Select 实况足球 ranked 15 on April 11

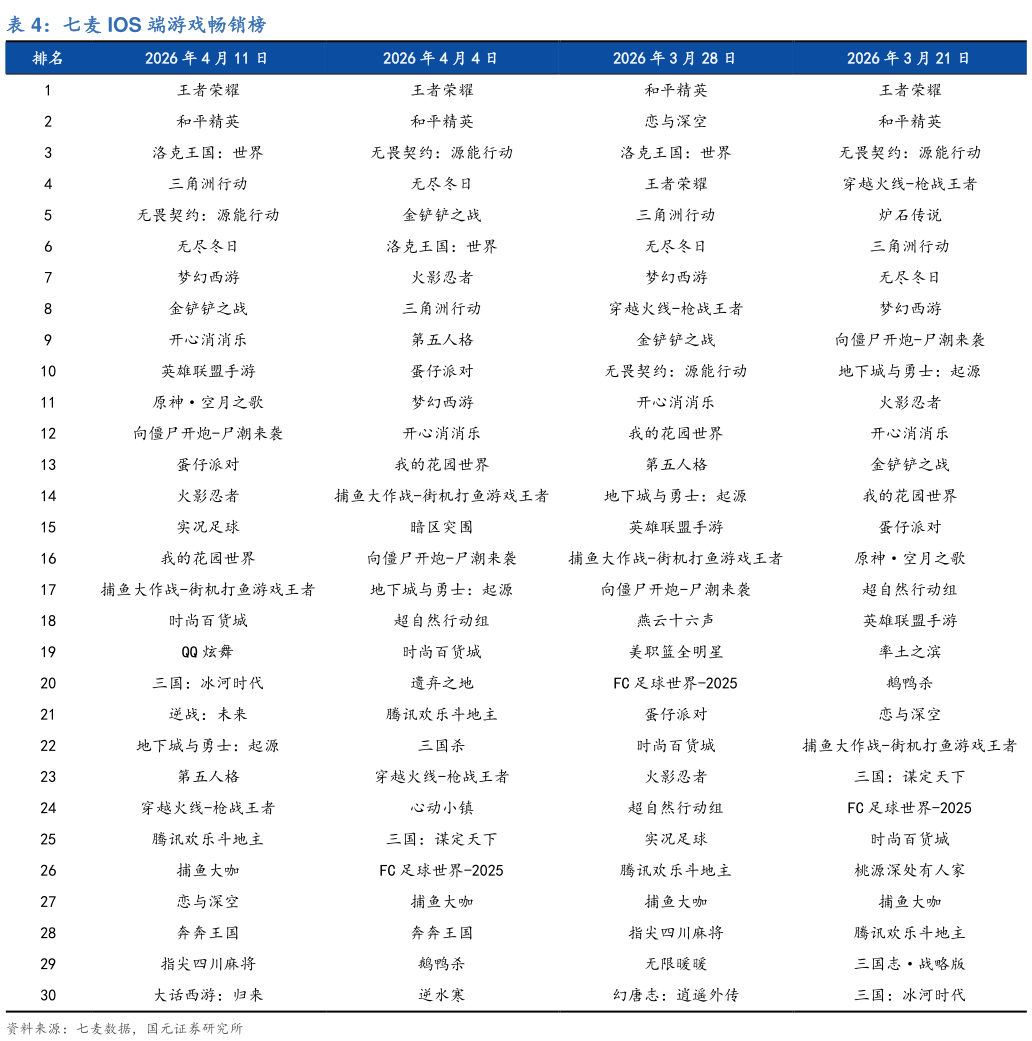point(207,527)
